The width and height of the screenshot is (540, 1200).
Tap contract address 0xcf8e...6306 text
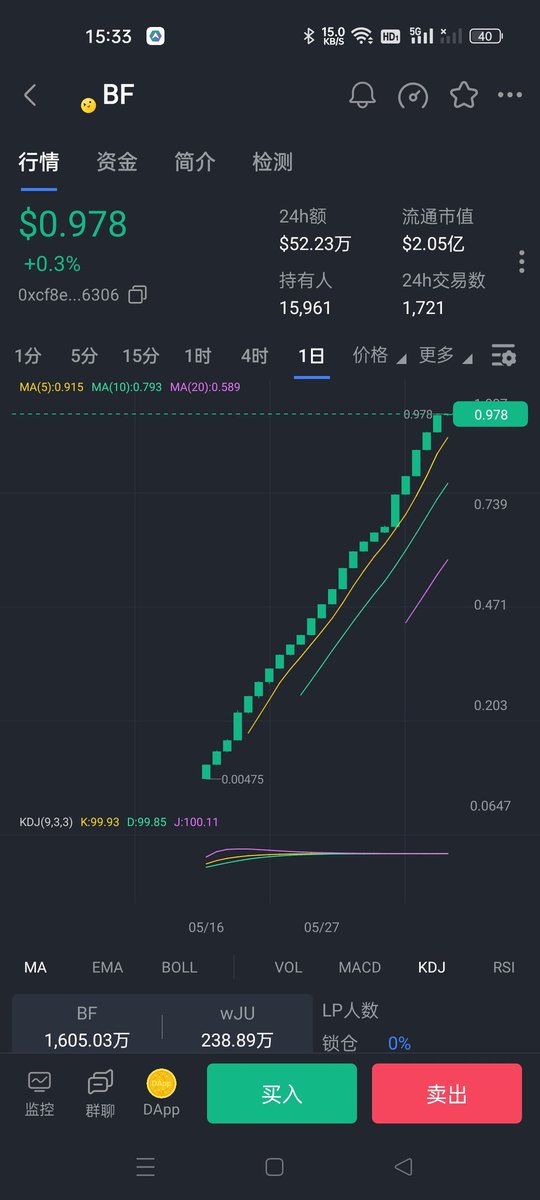tap(69, 295)
